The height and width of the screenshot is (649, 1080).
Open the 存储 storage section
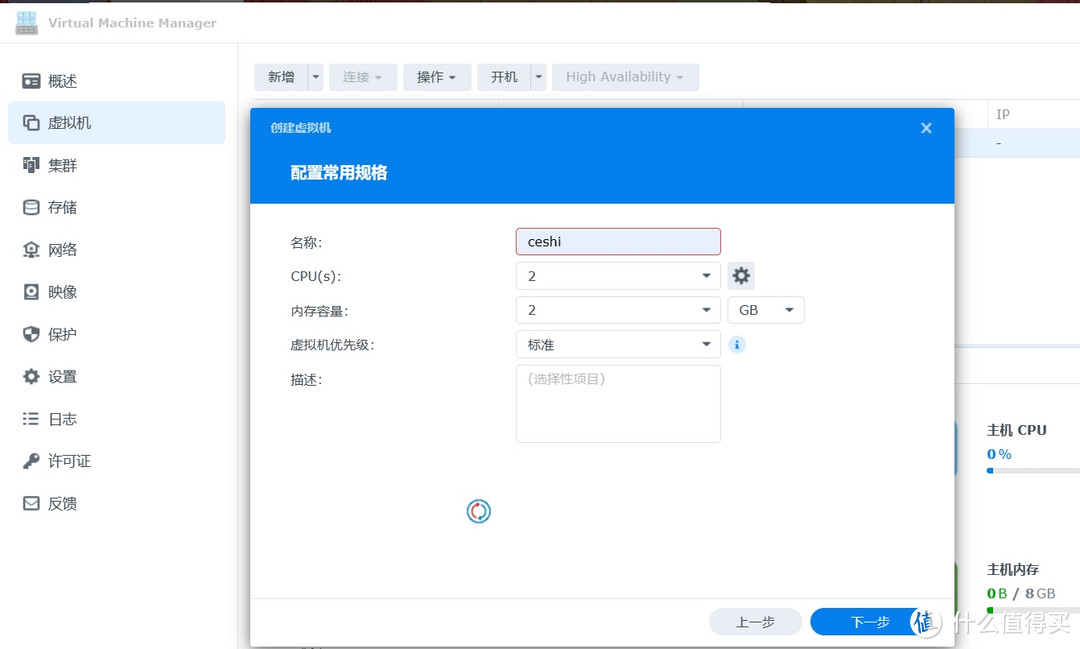(x=62, y=207)
